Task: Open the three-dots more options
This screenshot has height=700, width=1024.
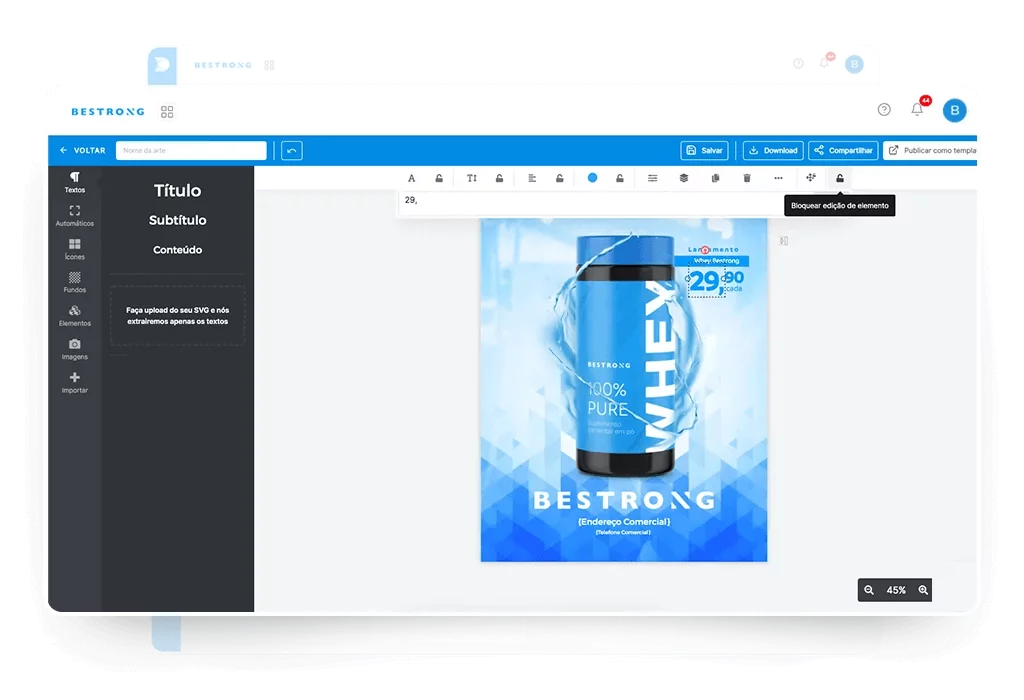Action: pyautogui.click(x=778, y=178)
